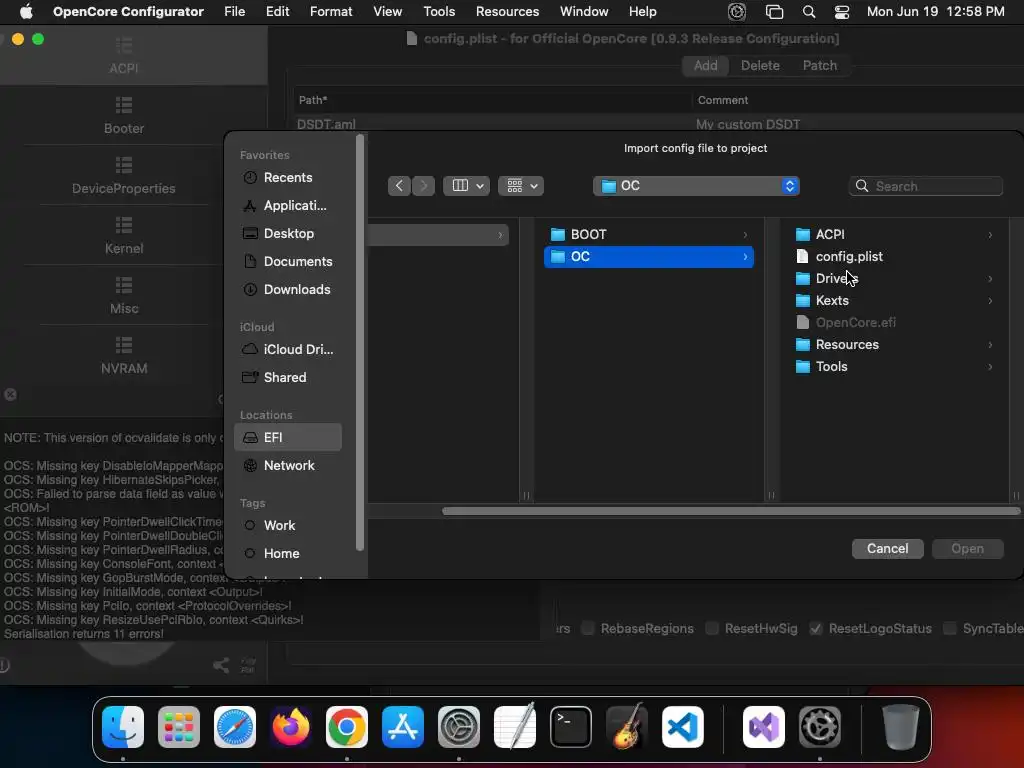This screenshot has width=1024, height=768.
Task: Open the Misc section in sidebar
Action: 123,296
